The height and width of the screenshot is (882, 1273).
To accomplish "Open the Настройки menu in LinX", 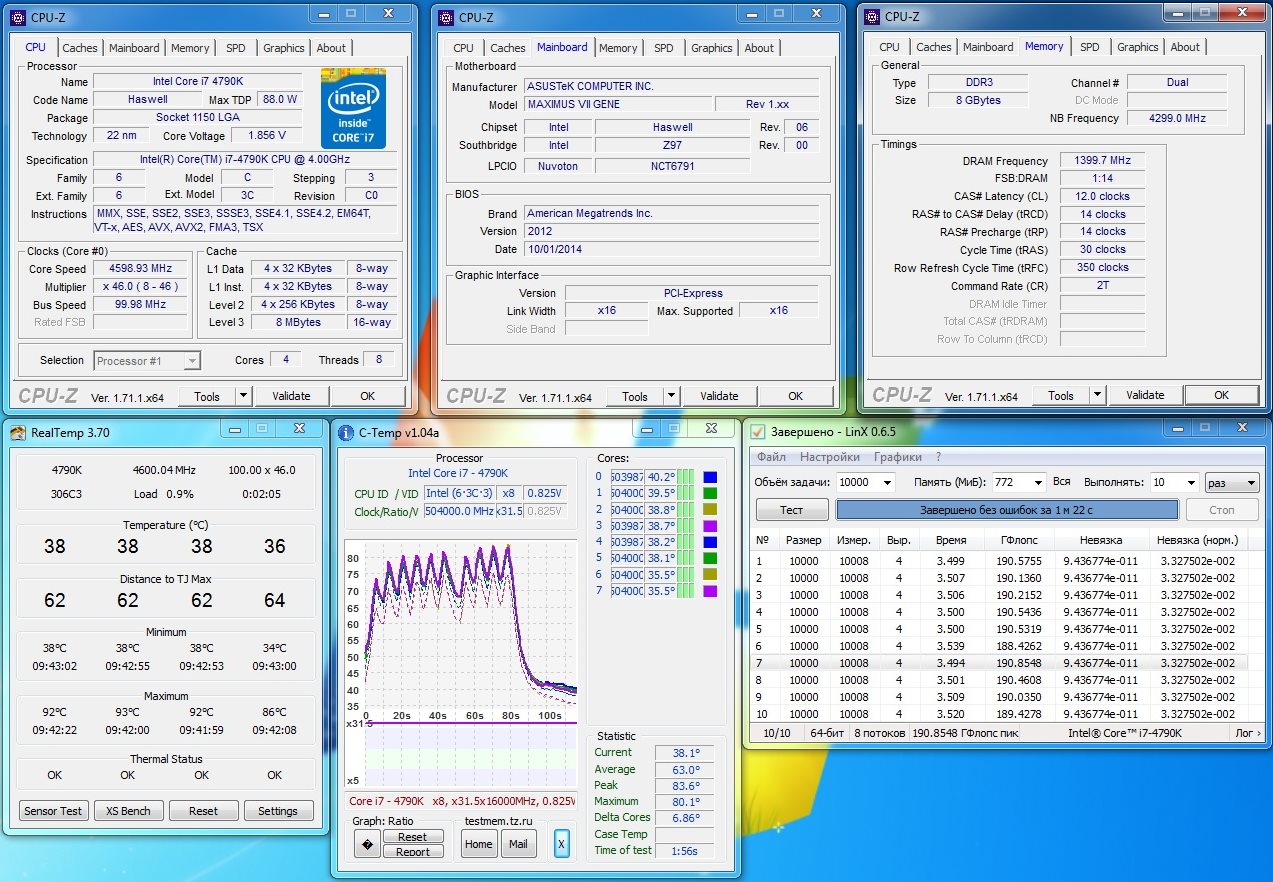I will (x=829, y=457).
